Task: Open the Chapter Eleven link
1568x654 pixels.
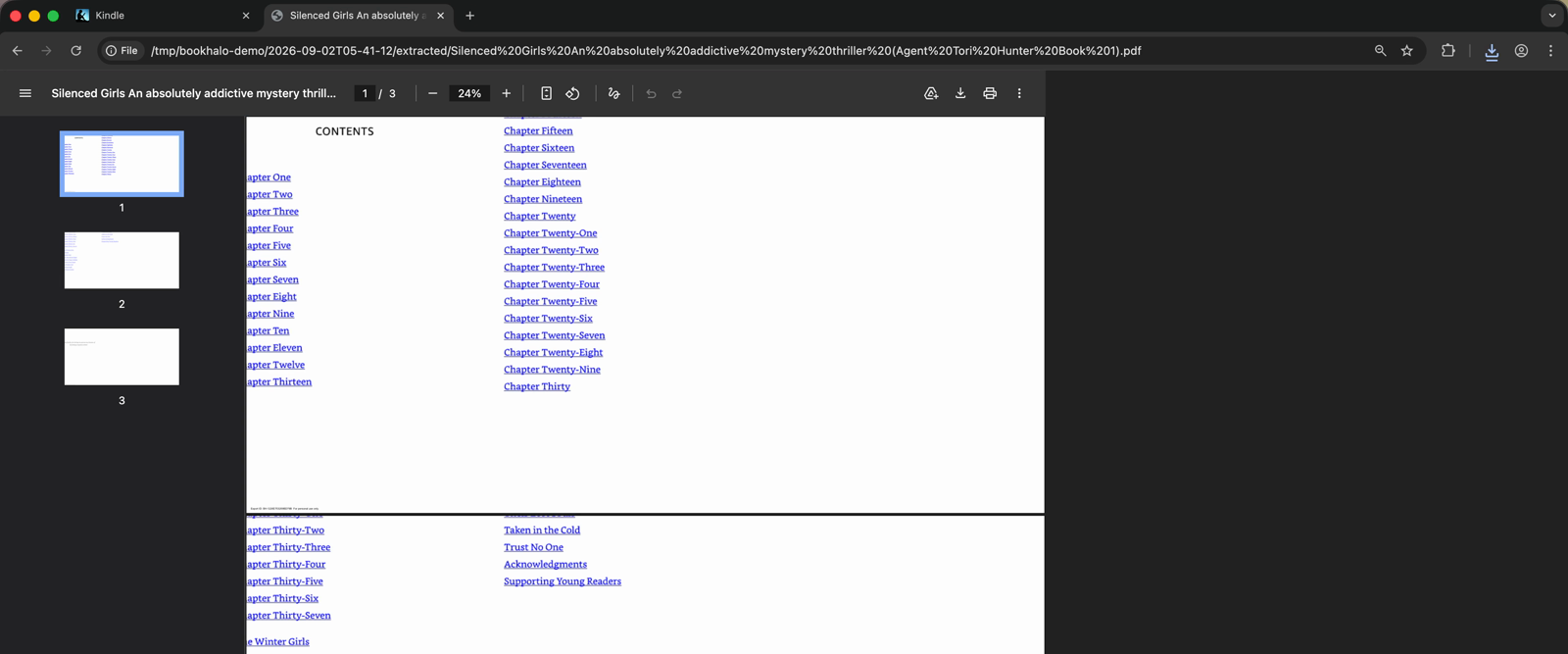Action: tap(275, 348)
